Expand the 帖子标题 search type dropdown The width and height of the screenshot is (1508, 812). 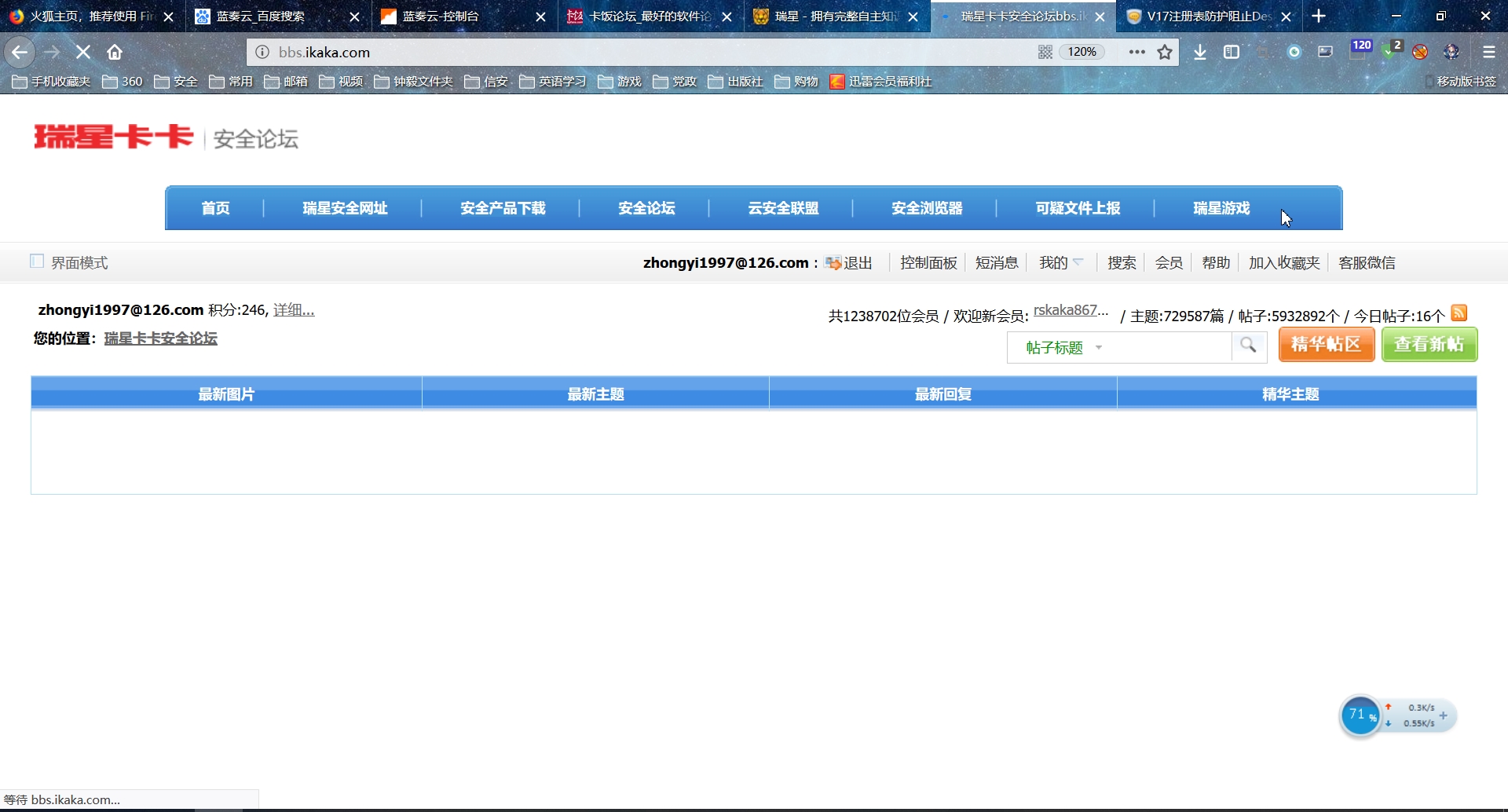(1064, 347)
